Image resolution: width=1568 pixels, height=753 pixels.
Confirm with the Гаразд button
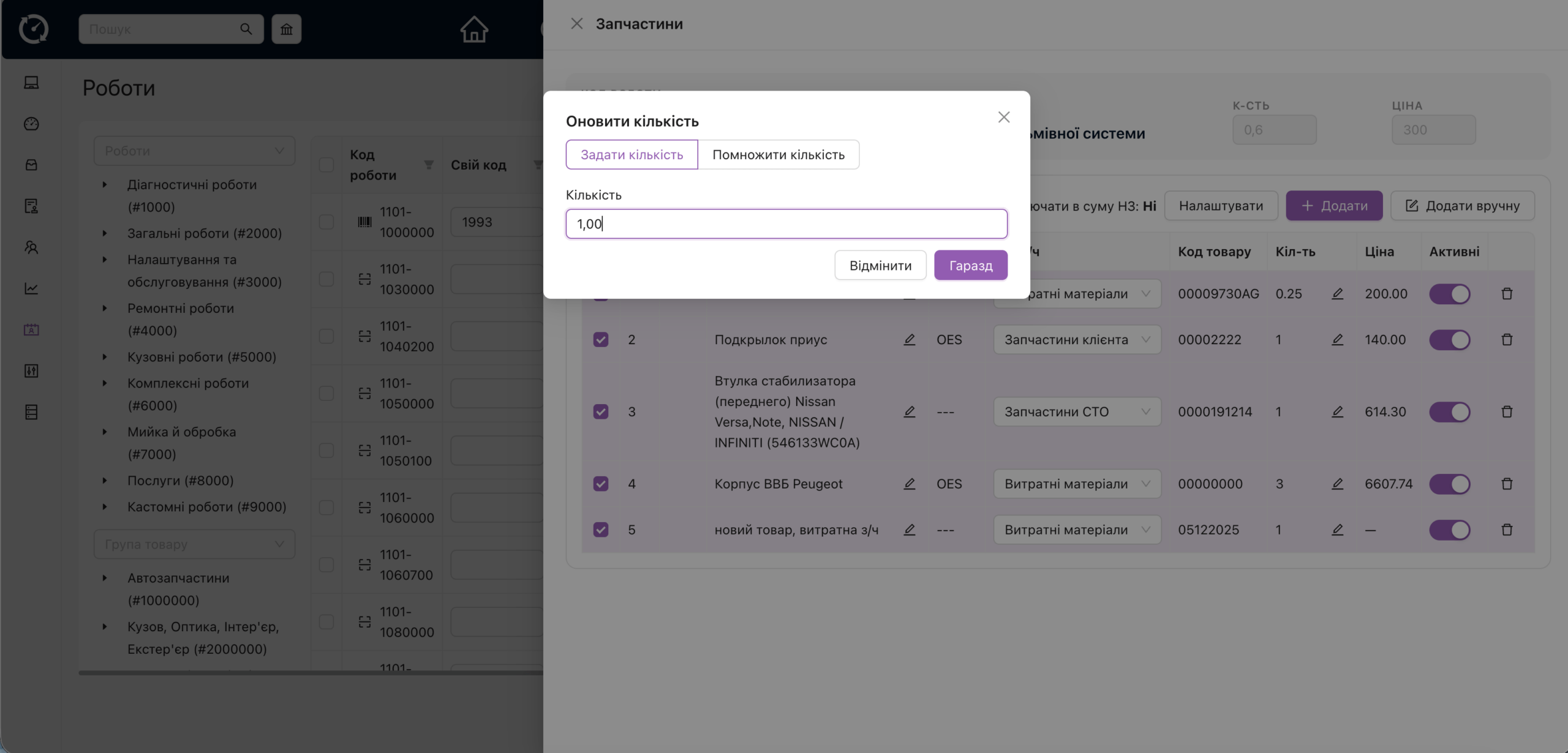[x=970, y=266]
